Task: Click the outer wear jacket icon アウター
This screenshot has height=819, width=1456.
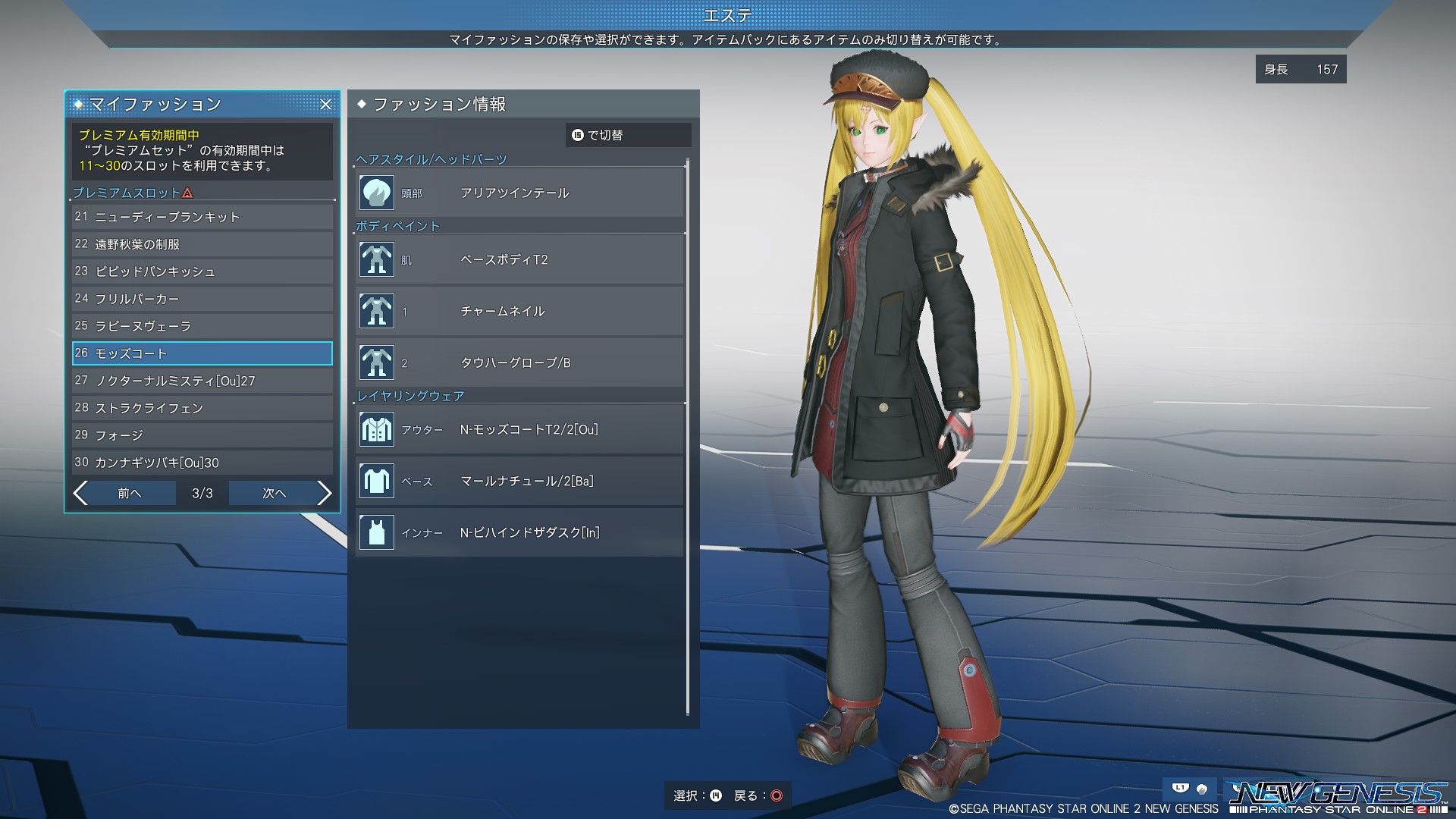Action: pyautogui.click(x=376, y=429)
